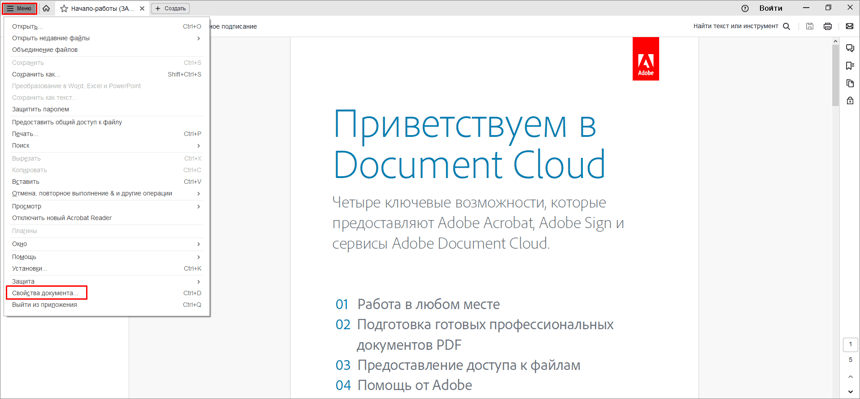This screenshot has width=860, height=399.
Task: Send document by email envelope icon
Action: pyautogui.click(x=849, y=26)
